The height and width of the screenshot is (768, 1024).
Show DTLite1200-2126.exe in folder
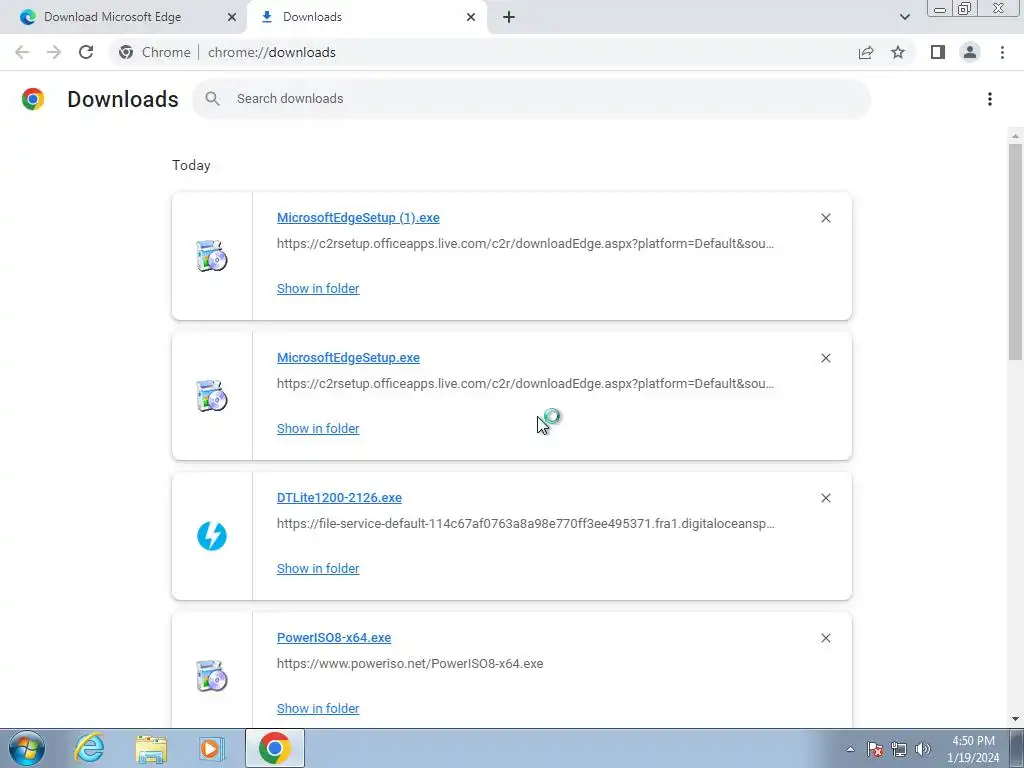tap(318, 569)
